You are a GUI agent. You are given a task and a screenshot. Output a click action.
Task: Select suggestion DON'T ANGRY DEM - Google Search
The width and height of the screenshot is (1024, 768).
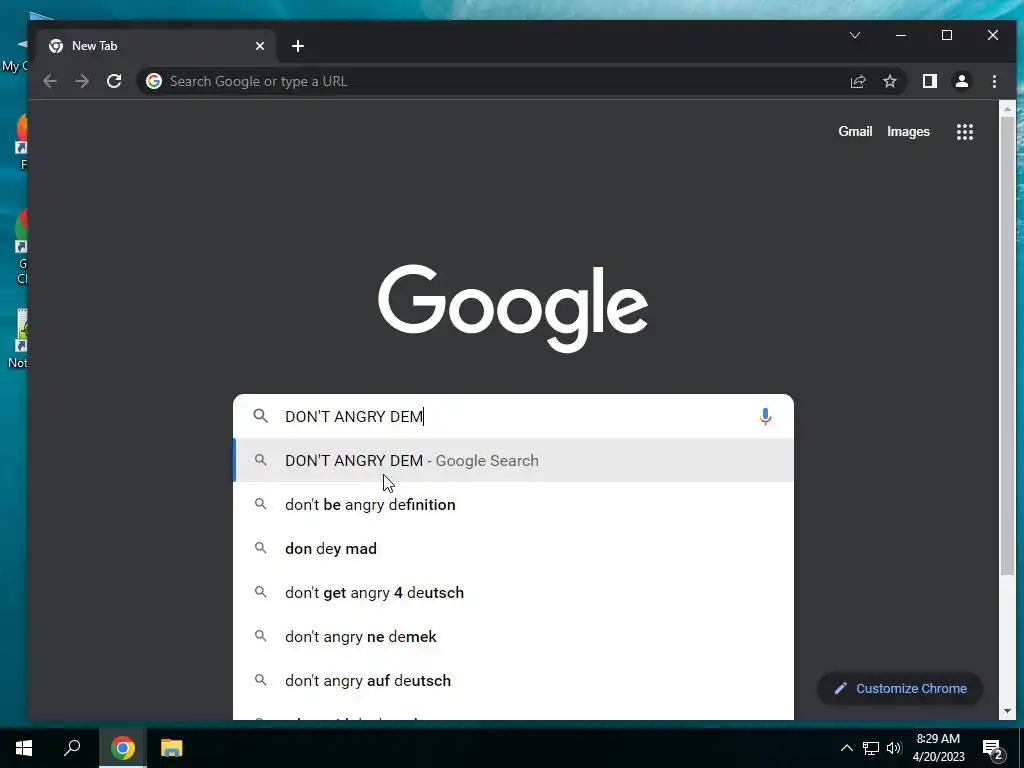[513, 460]
